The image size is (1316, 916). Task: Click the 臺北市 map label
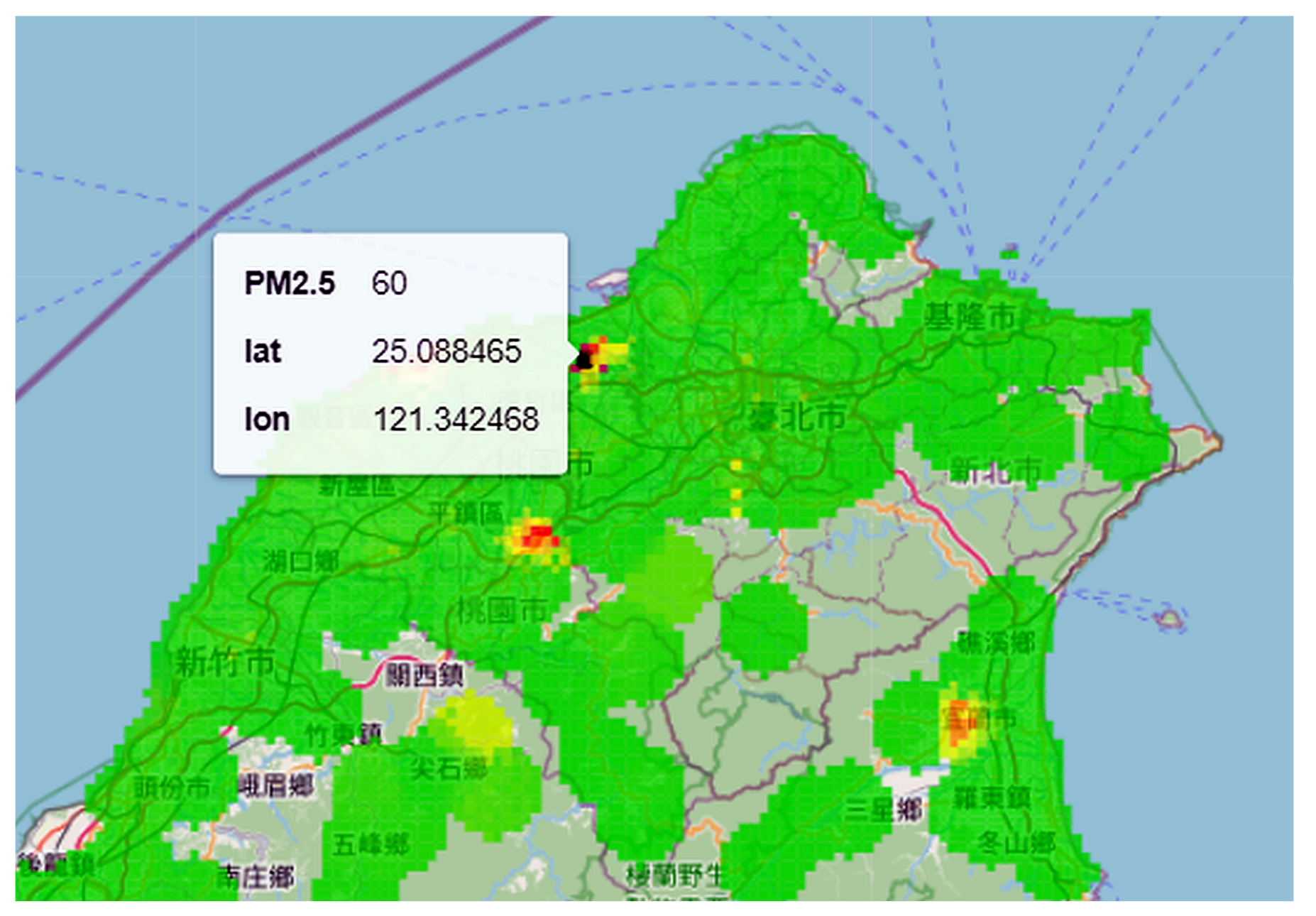796,417
